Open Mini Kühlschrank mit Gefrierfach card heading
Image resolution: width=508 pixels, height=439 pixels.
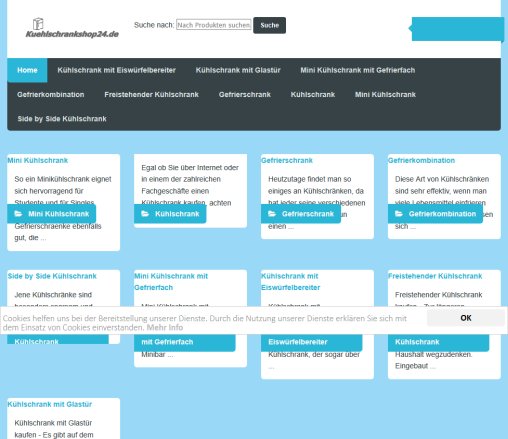(171, 282)
